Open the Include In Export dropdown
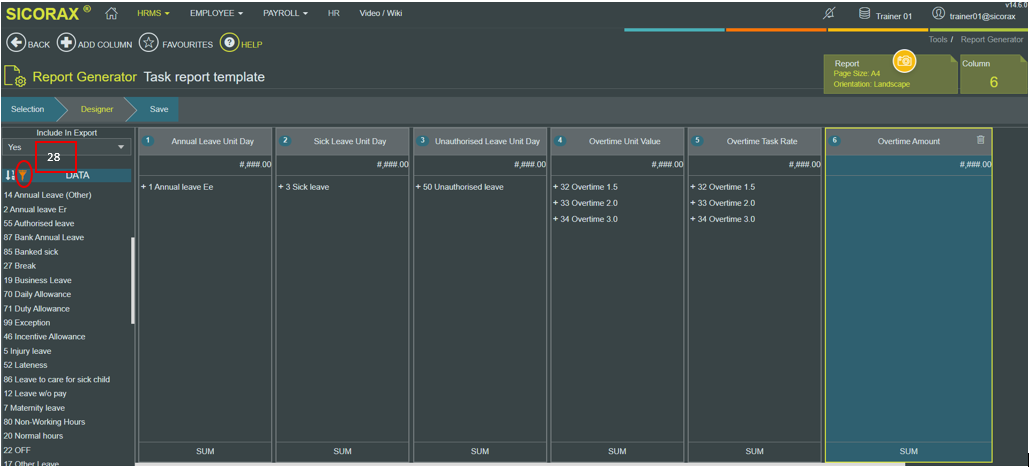The image size is (1030, 467). click(x=66, y=147)
